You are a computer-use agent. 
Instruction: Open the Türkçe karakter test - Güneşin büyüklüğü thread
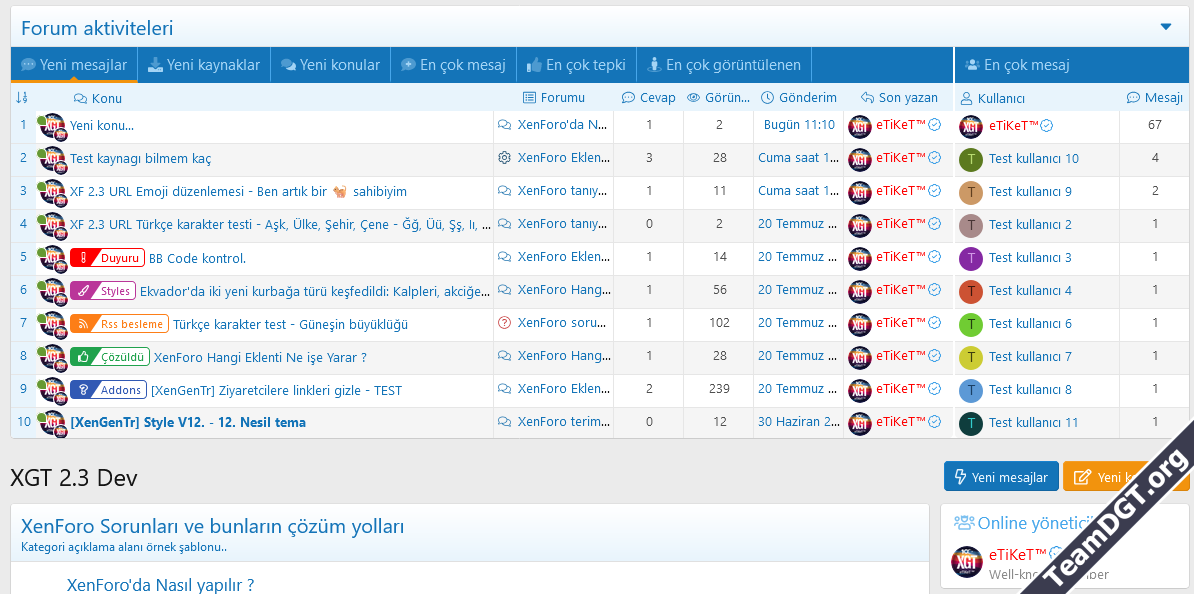coord(291,324)
